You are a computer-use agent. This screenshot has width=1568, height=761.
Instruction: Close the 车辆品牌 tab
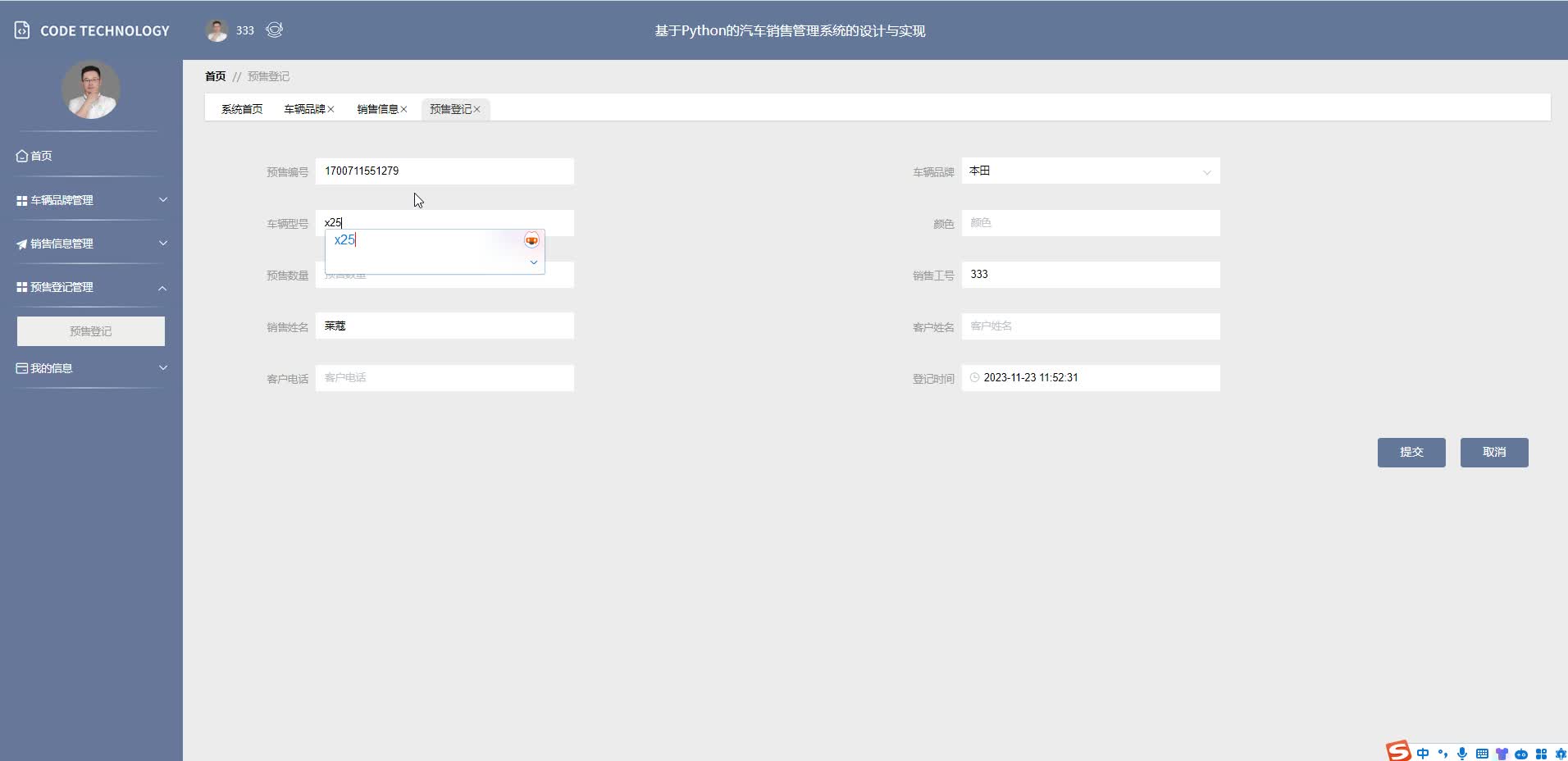[331, 109]
